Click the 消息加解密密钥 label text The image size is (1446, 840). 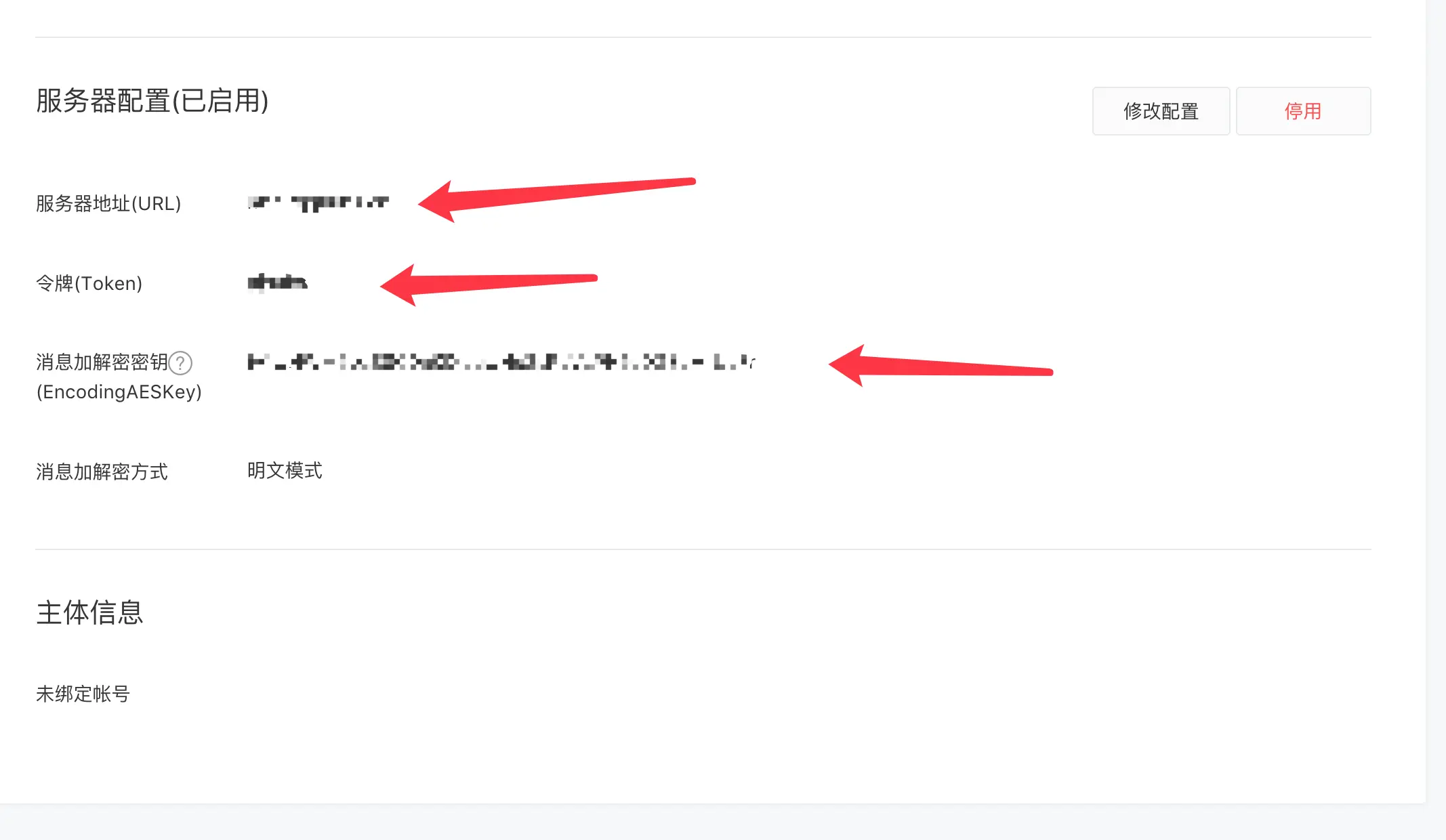coord(102,362)
